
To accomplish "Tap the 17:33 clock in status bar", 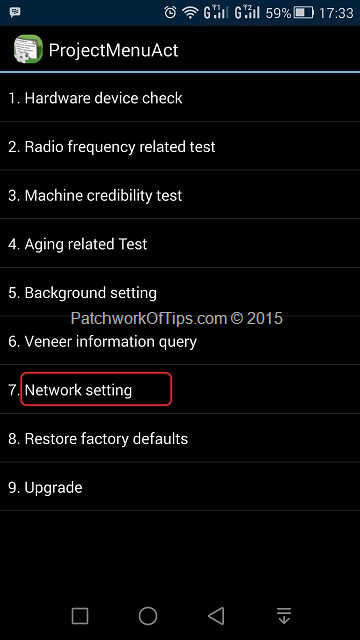I will point(336,13).
